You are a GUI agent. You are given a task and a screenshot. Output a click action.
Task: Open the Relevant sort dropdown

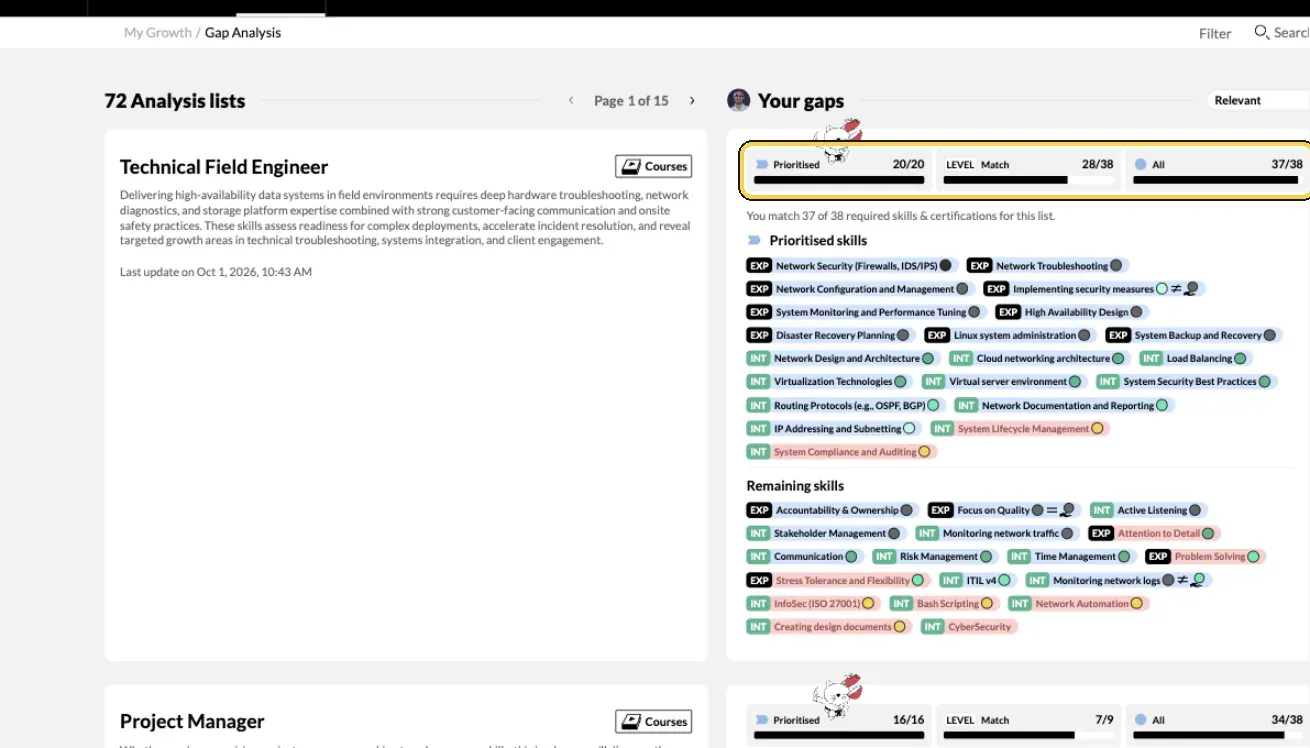(x=1258, y=100)
